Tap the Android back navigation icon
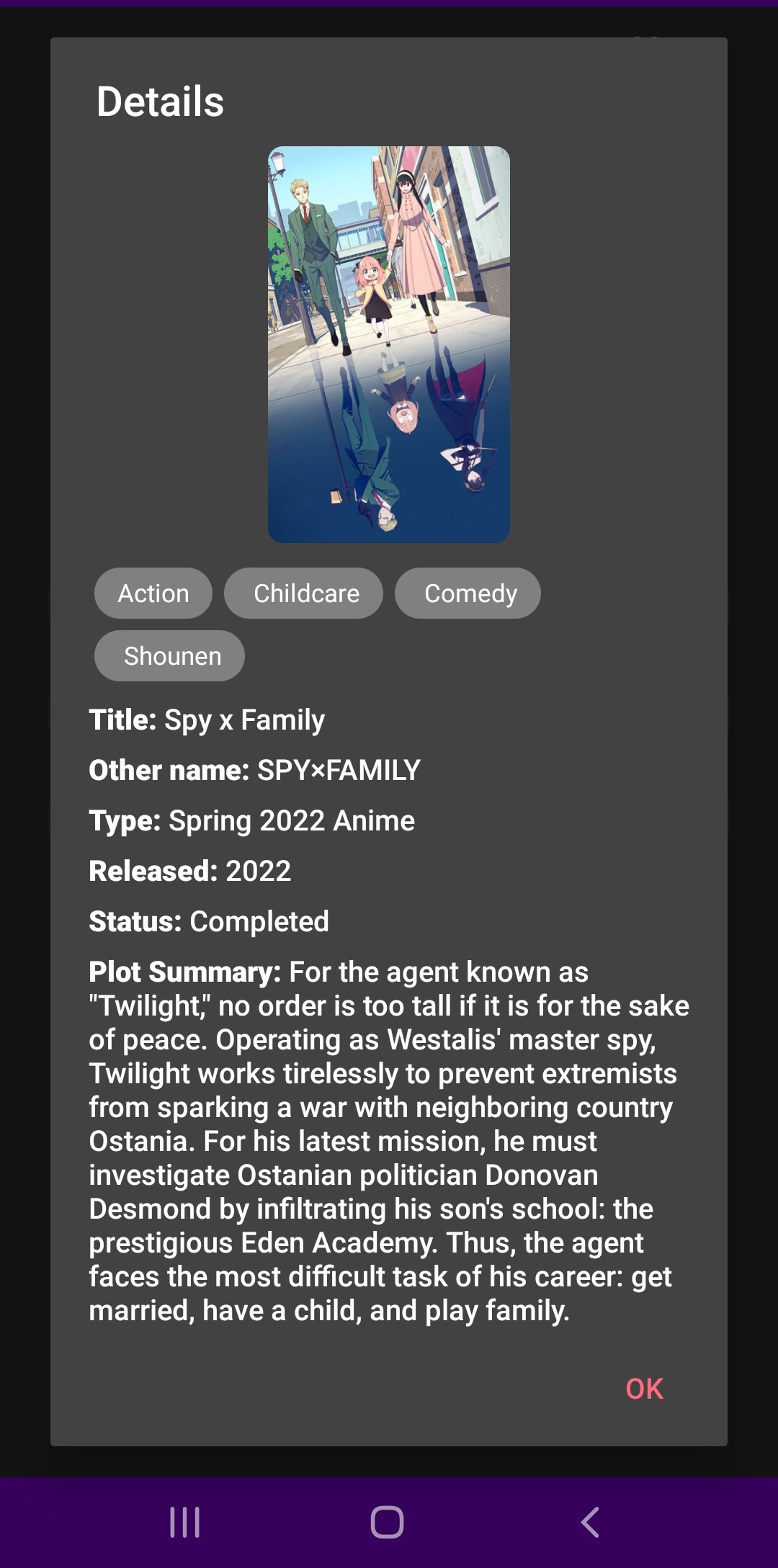The height and width of the screenshot is (1568, 778). coord(590,1522)
